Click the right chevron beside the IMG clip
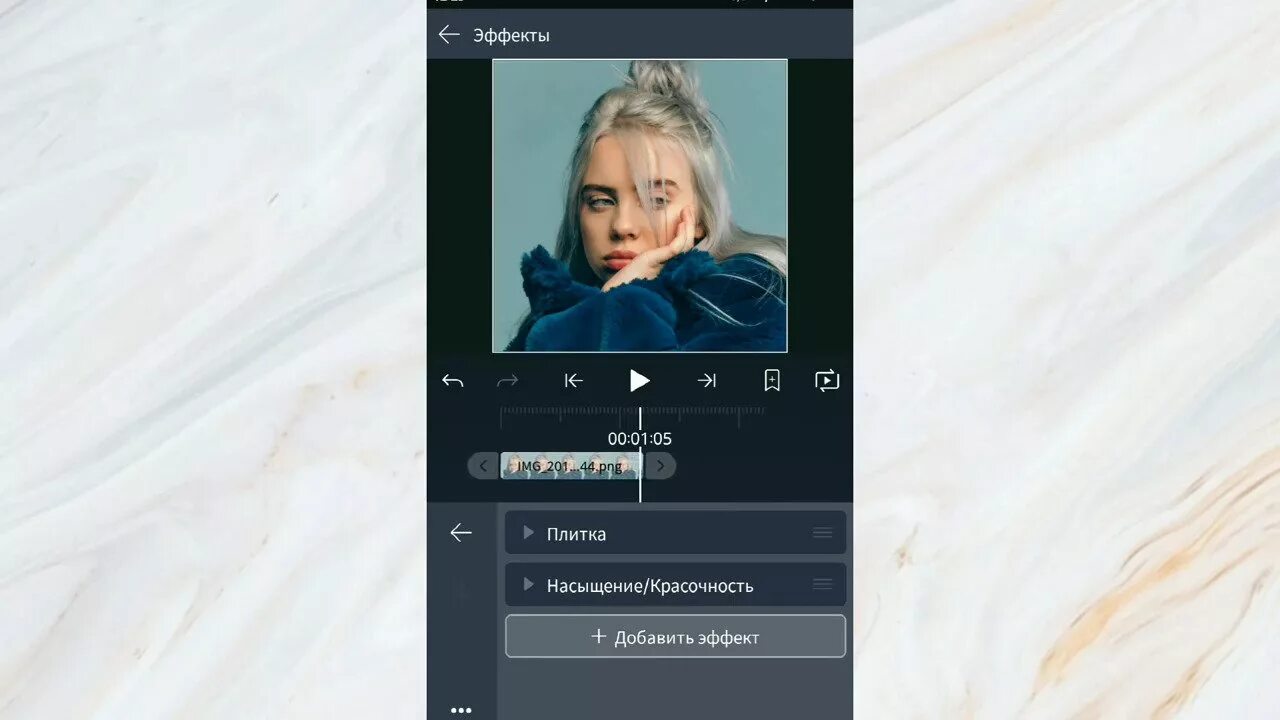The width and height of the screenshot is (1280, 720). tap(660, 466)
